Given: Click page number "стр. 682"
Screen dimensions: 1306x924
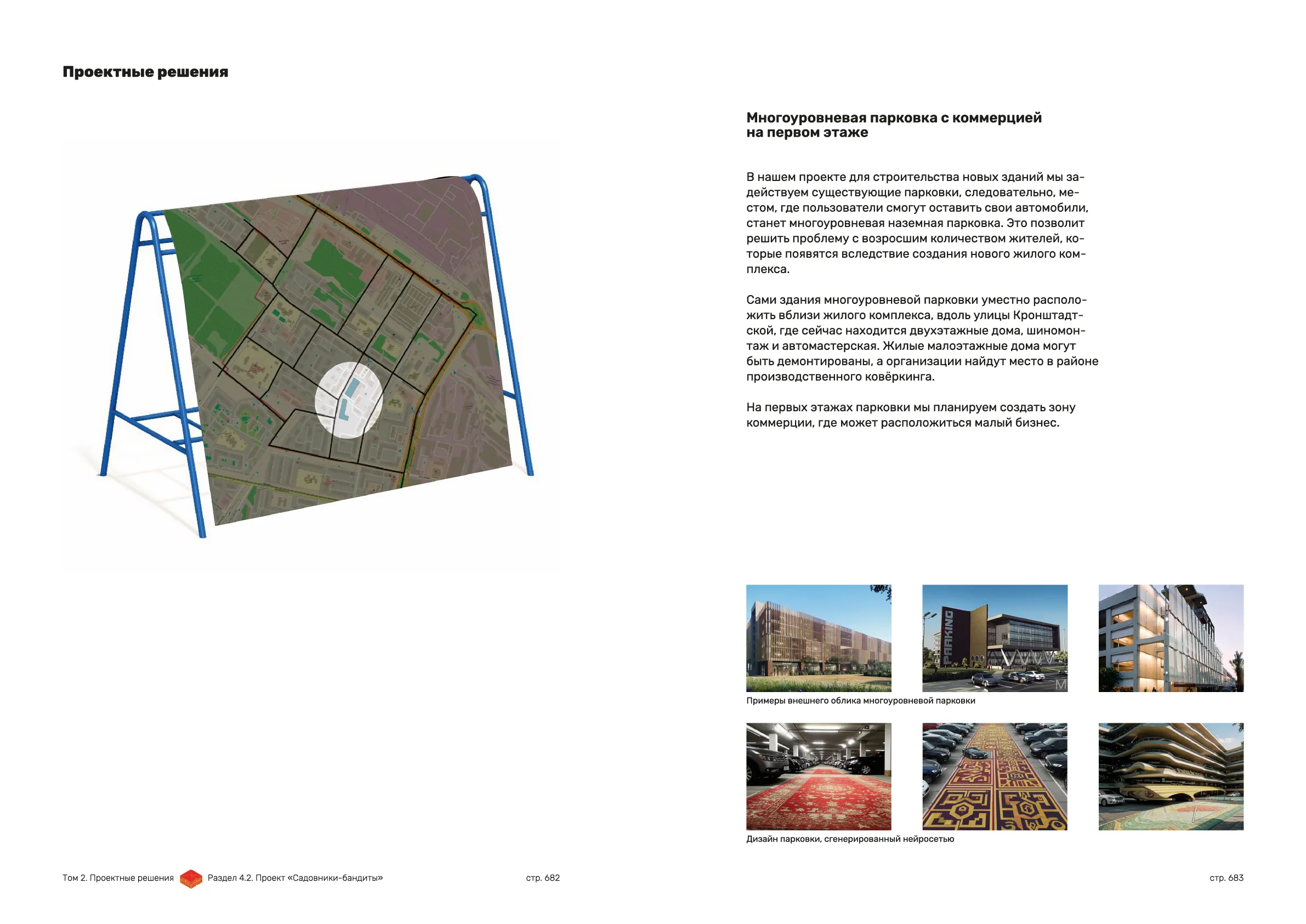Looking at the screenshot, I should 542,878.
